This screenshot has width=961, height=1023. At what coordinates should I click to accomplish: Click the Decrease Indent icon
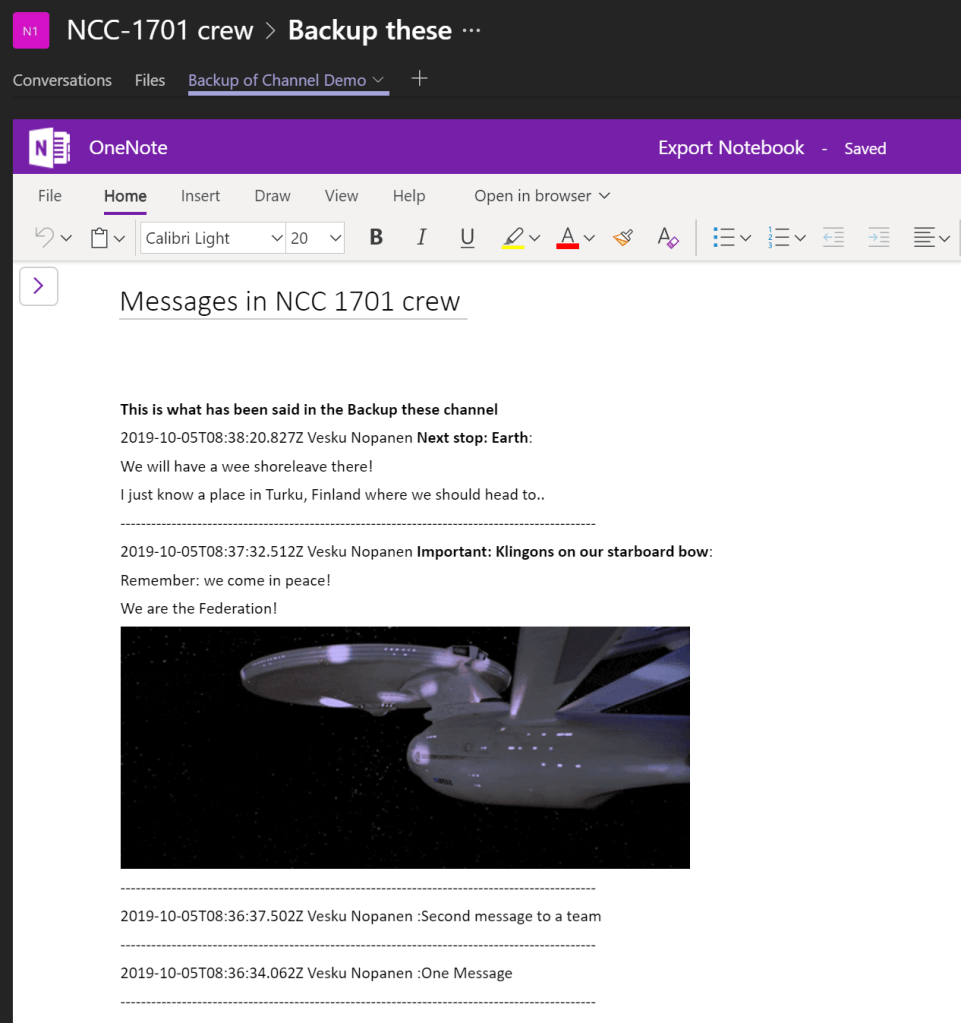click(833, 237)
